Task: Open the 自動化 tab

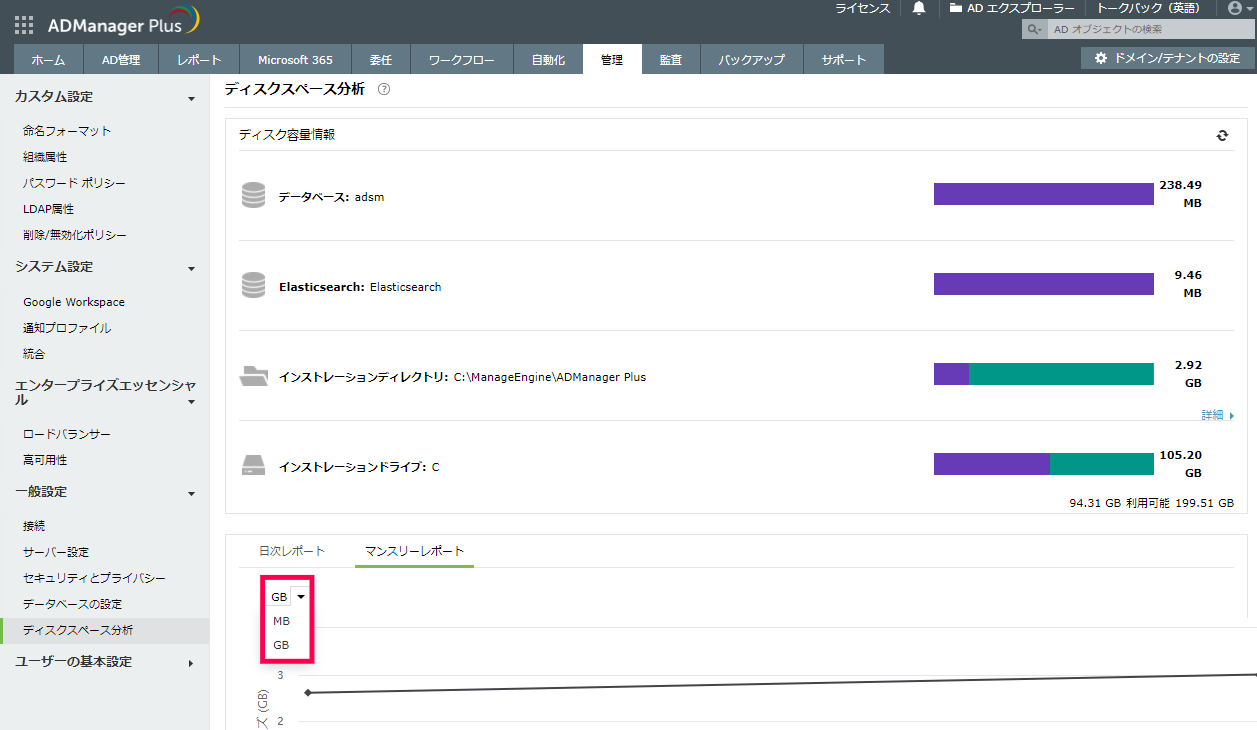Action: click(548, 60)
